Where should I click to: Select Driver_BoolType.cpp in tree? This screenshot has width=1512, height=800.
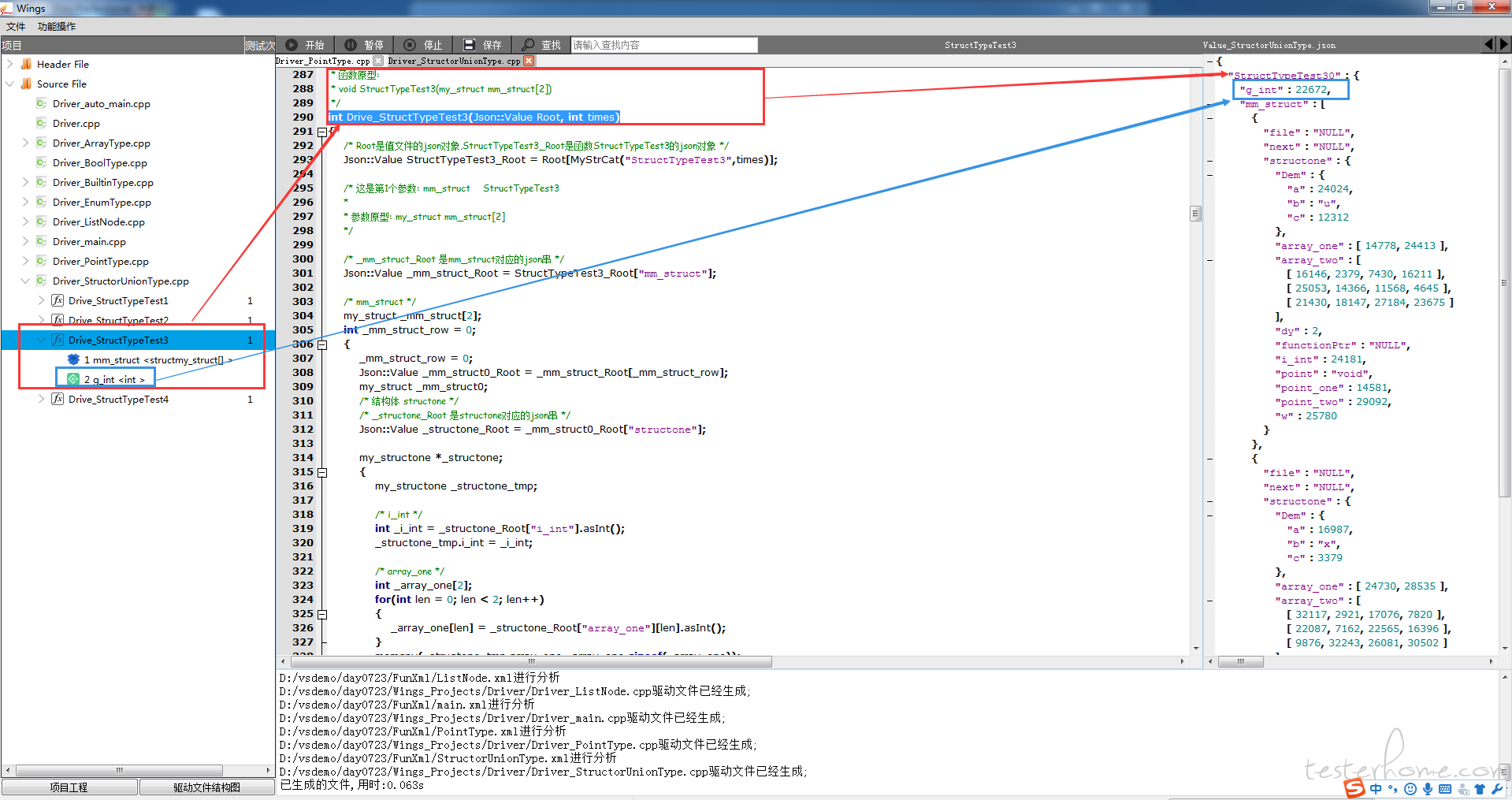click(100, 162)
